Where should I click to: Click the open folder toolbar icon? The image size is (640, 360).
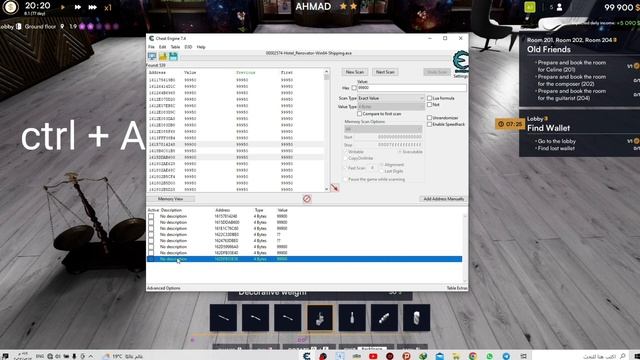[163, 57]
